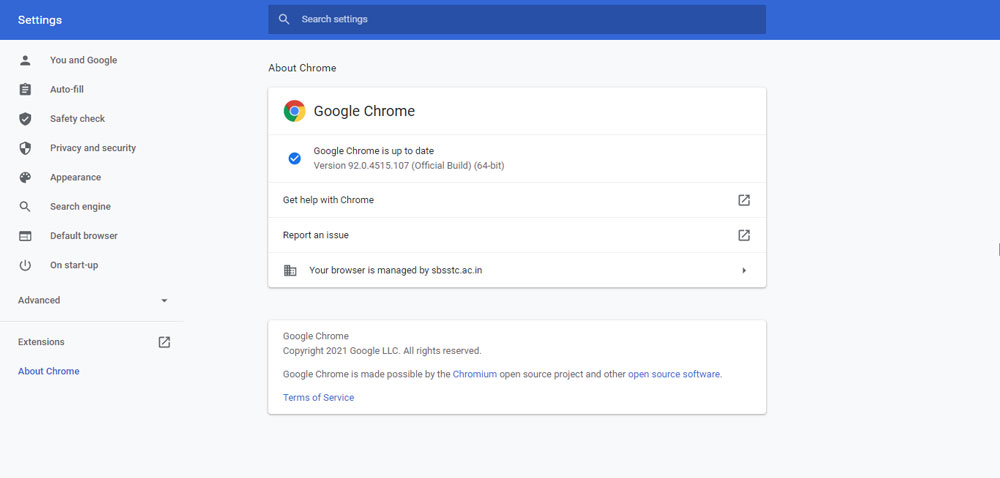Click the shield checkmark Safety check icon
Image resolution: width=1000 pixels, height=478 pixels.
[x=25, y=119]
